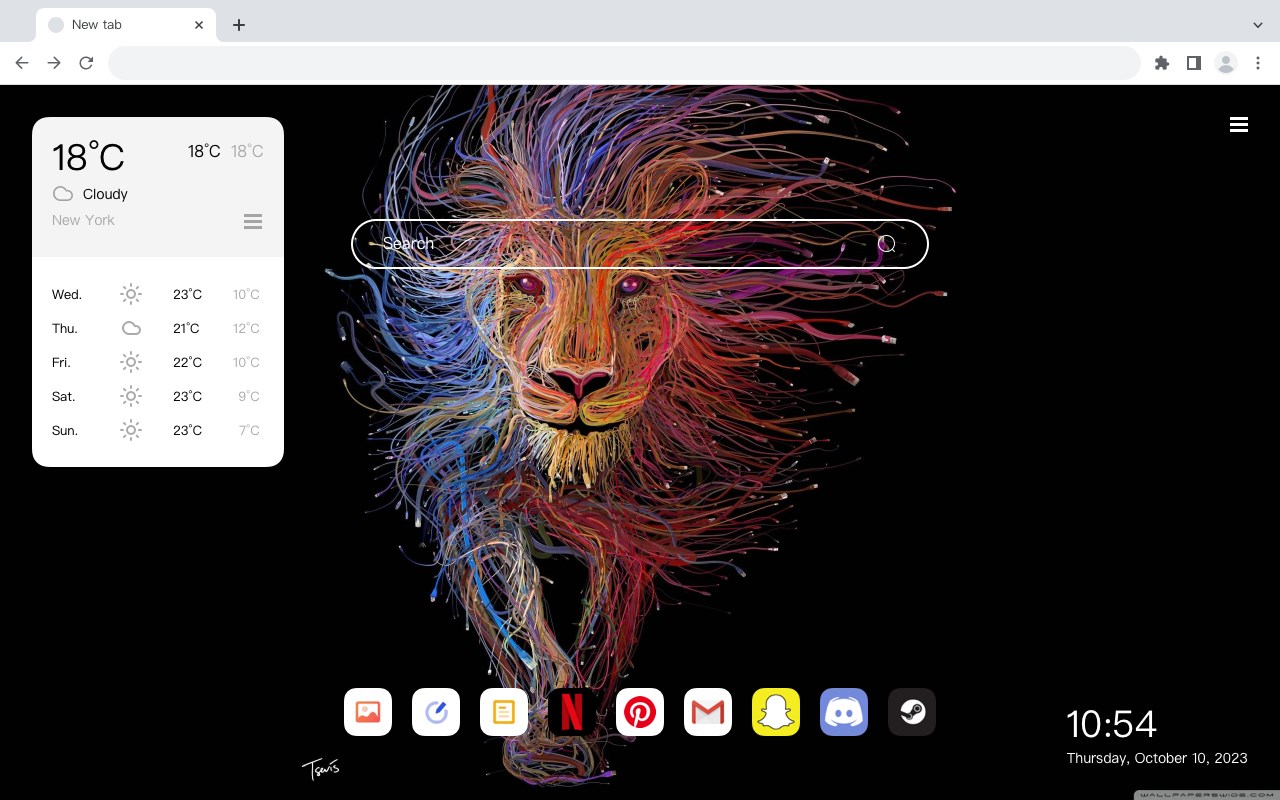The height and width of the screenshot is (800, 1280).
Task: Expand the tab search chevron
Action: 1258,25
